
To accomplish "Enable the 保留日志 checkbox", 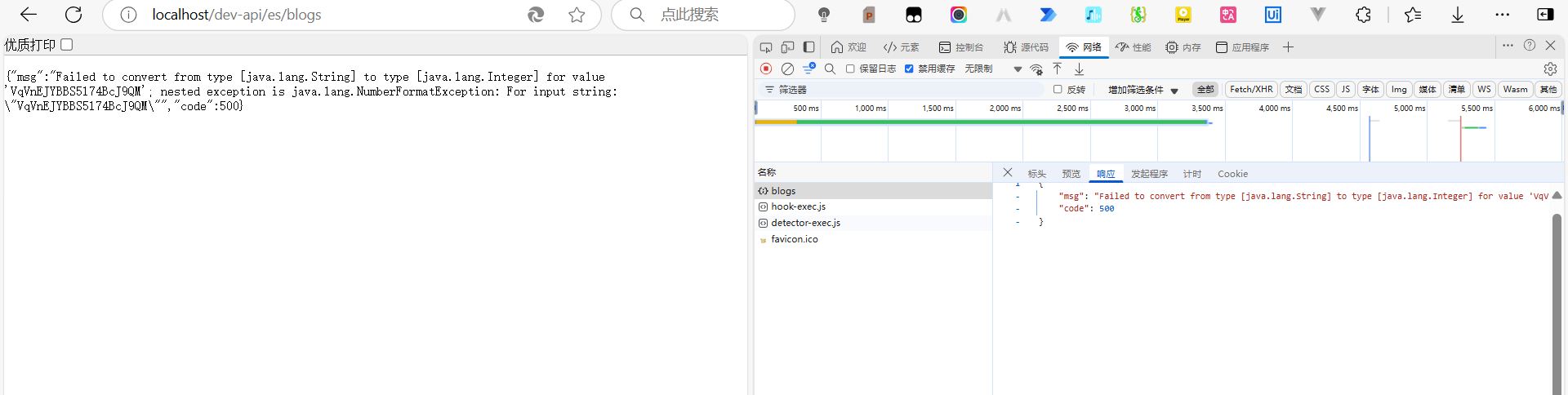I will (x=850, y=69).
